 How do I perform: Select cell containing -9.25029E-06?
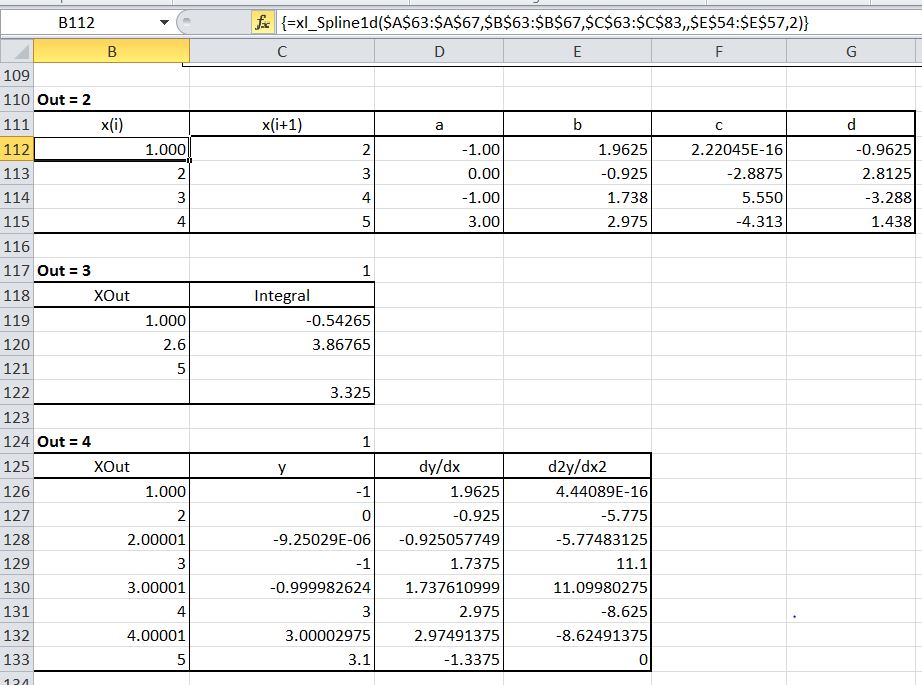(282, 539)
